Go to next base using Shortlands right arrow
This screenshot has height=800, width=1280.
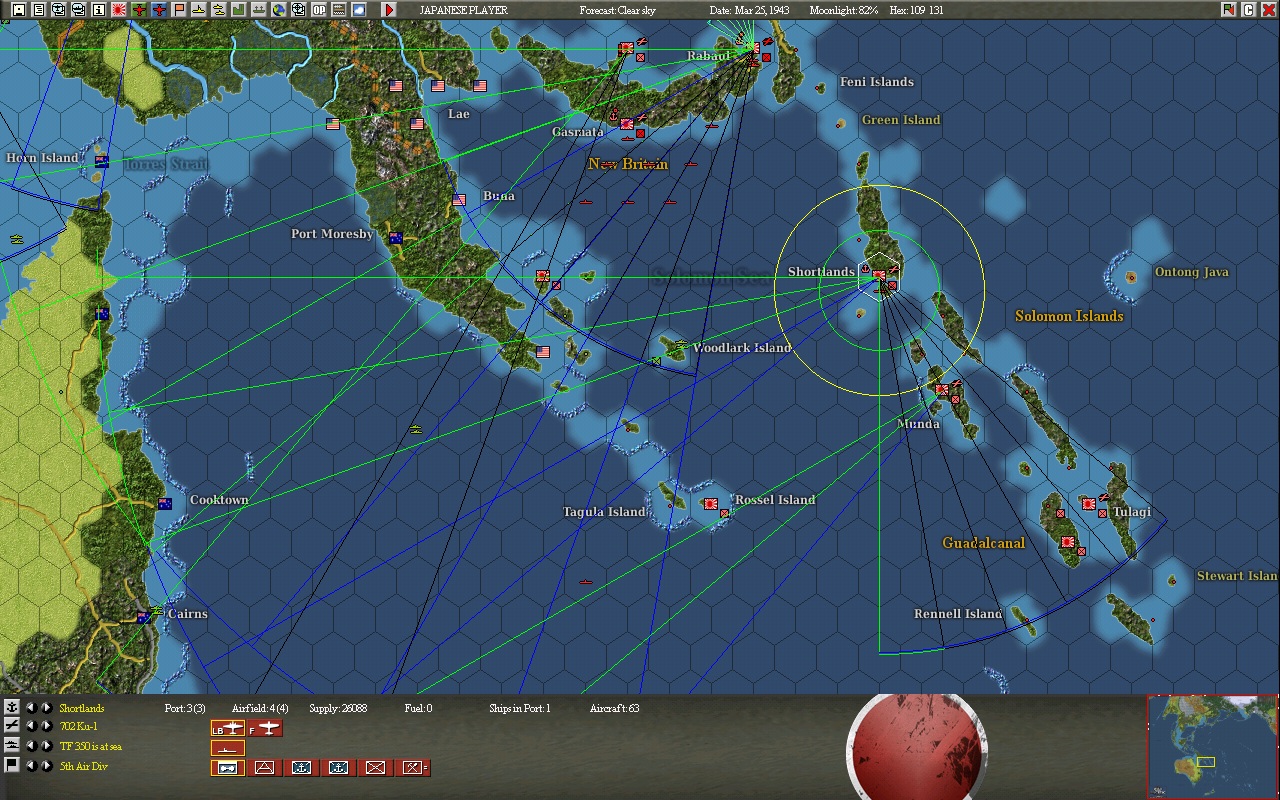point(46,708)
